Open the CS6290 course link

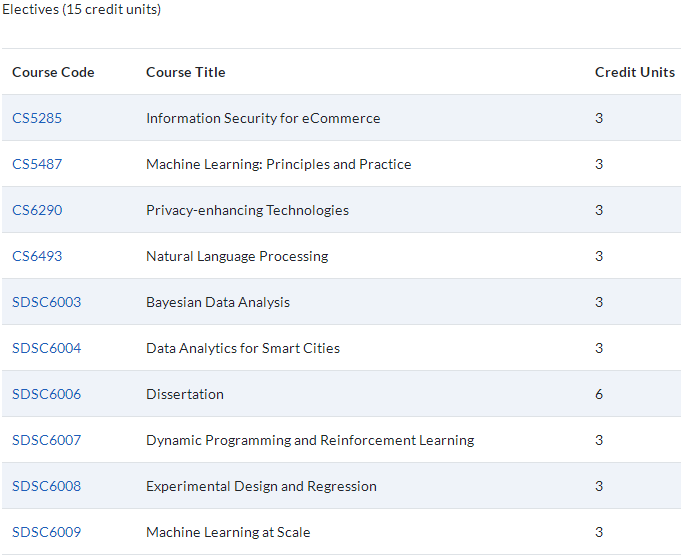37,210
